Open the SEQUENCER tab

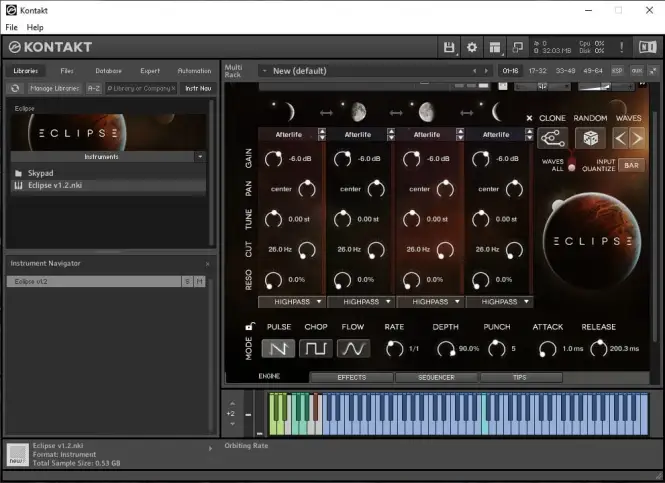coord(436,377)
